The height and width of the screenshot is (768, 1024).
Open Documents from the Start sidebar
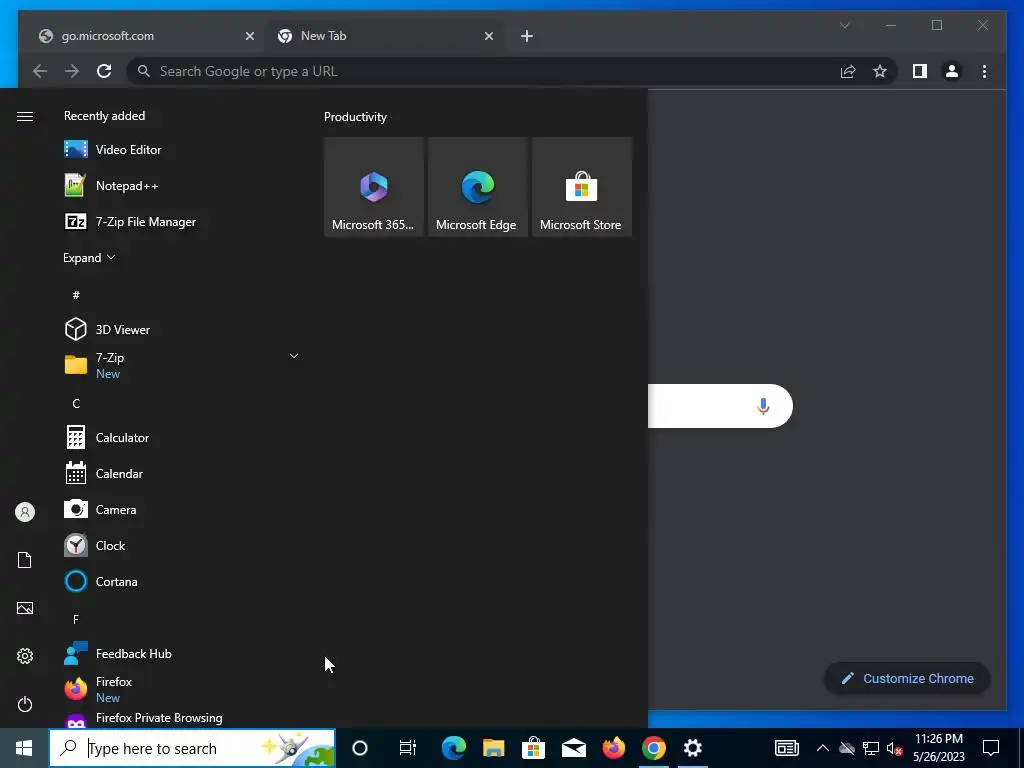25,560
